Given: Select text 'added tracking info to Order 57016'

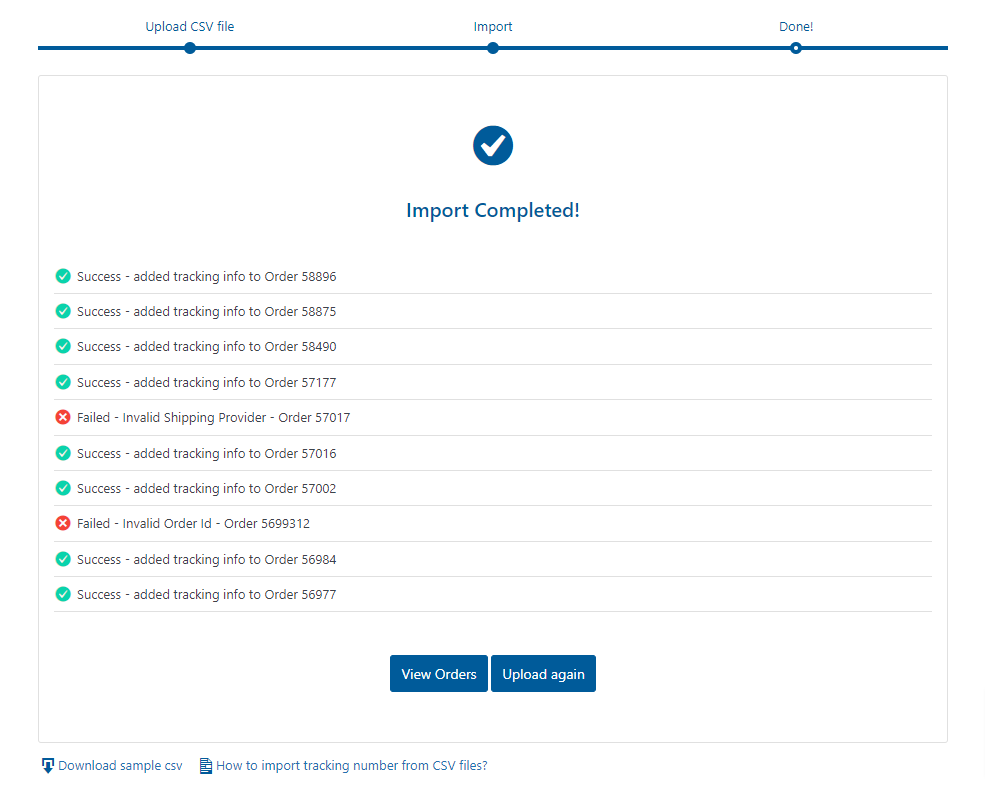Looking at the screenshot, I should click(235, 454).
